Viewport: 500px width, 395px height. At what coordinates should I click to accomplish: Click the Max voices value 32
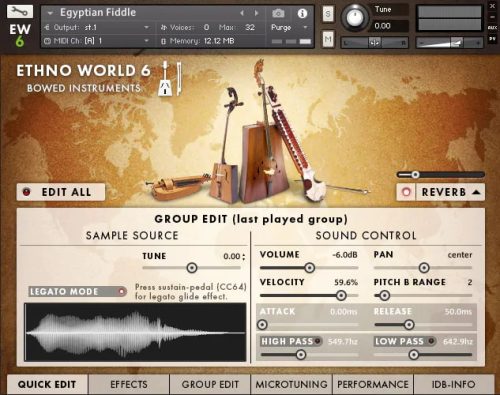[x=250, y=27]
